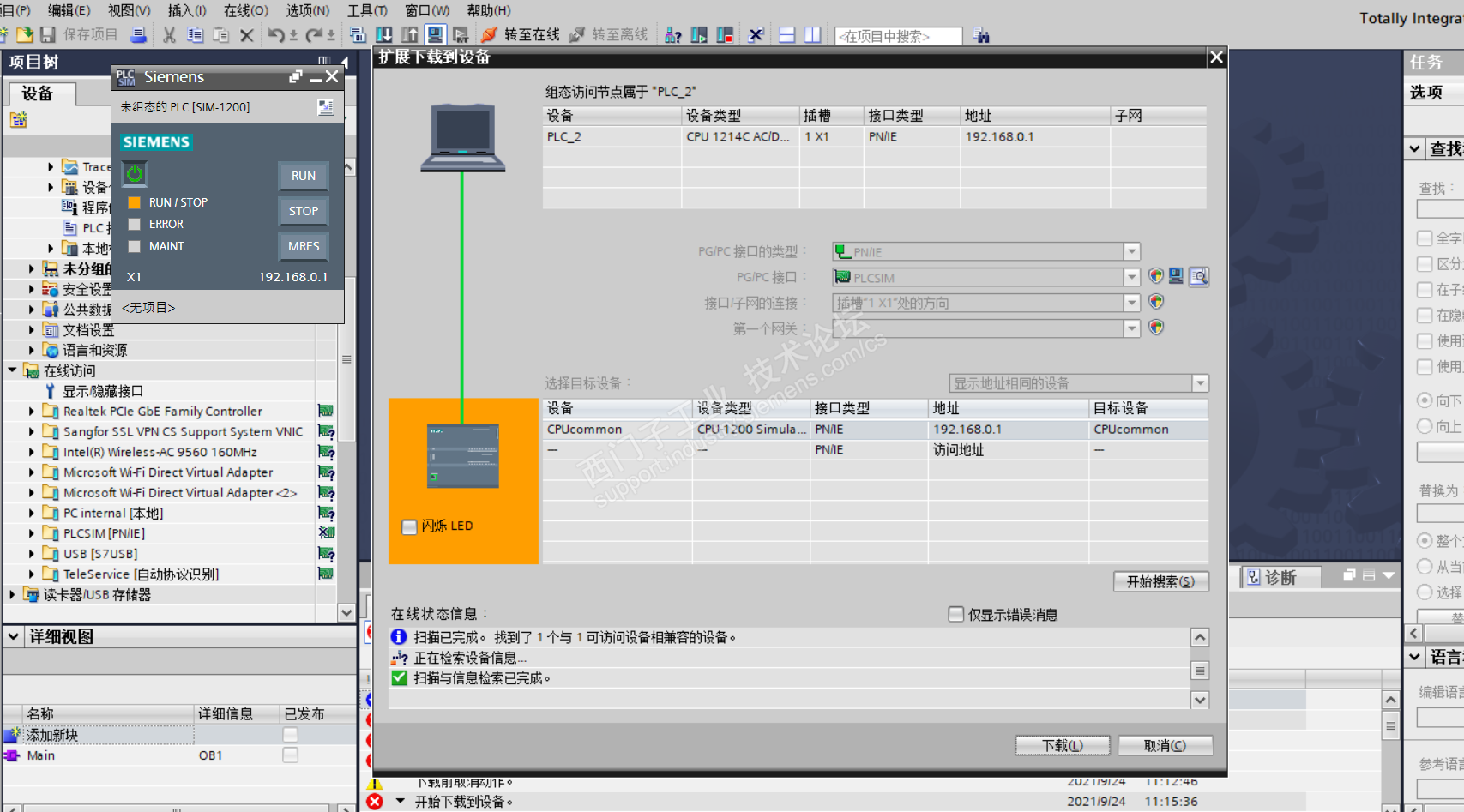Image resolution: width=1464 pixels, height=812 pixels.
Task: Select the CPUcommon row in target devices
Action: (x=876, y=430)
